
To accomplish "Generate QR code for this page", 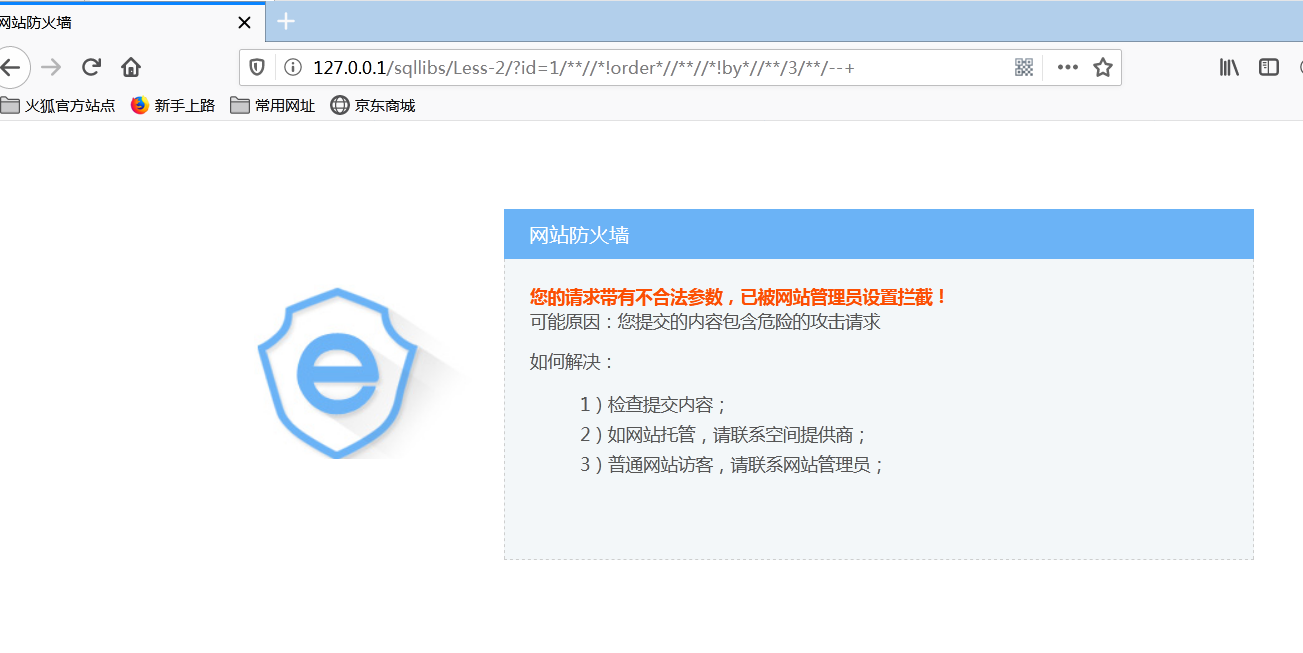I will click(1024, 67).
